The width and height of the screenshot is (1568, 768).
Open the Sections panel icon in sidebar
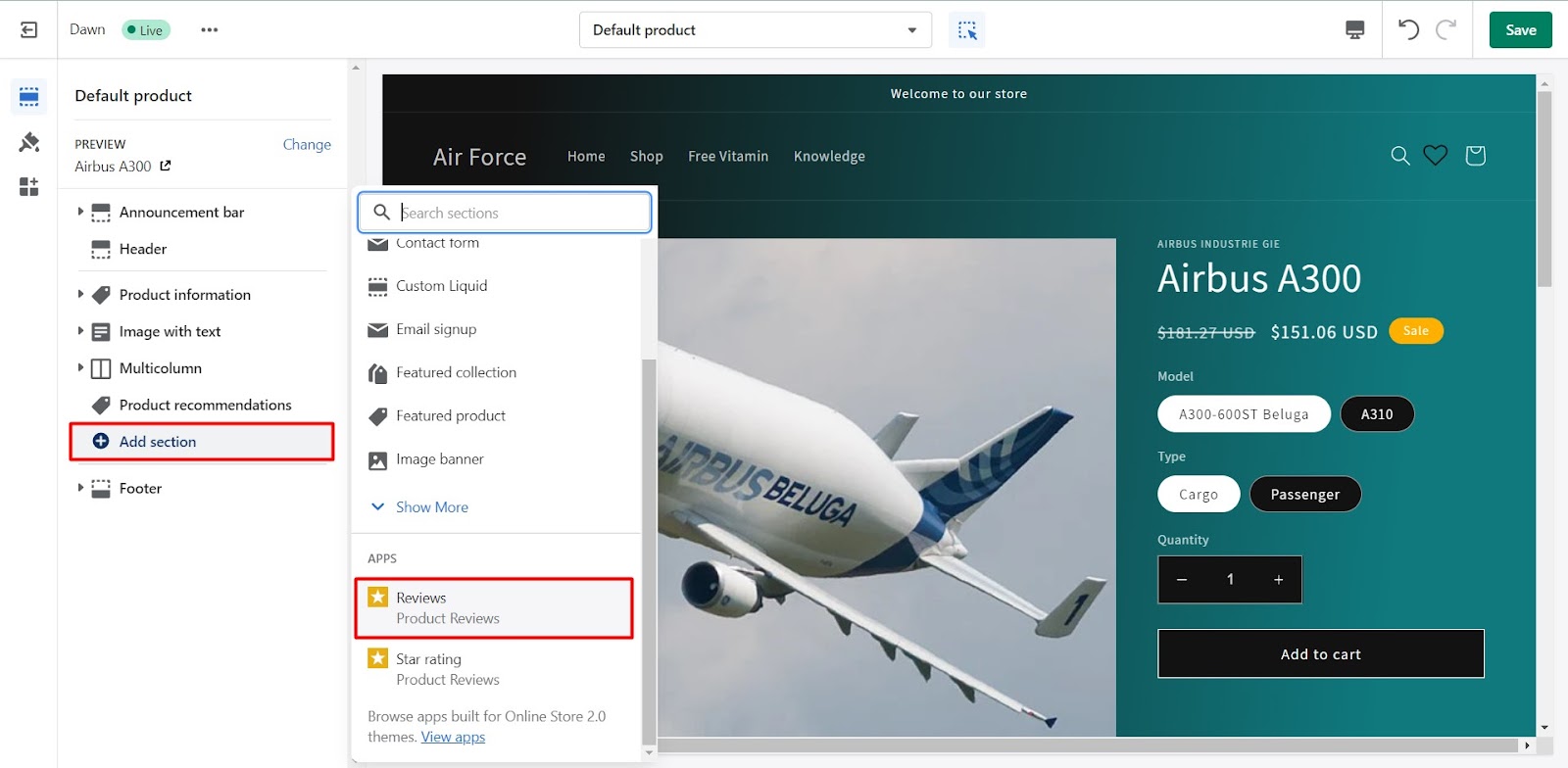pyautogui.click(x=28, y=96)
